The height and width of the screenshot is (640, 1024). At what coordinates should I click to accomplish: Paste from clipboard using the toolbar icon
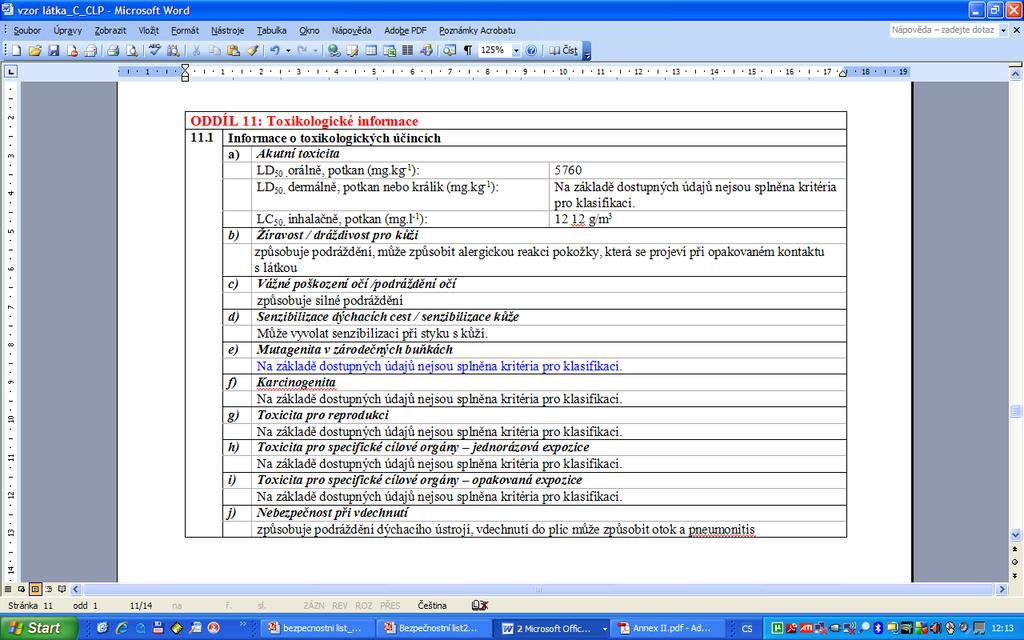point(233,50)
